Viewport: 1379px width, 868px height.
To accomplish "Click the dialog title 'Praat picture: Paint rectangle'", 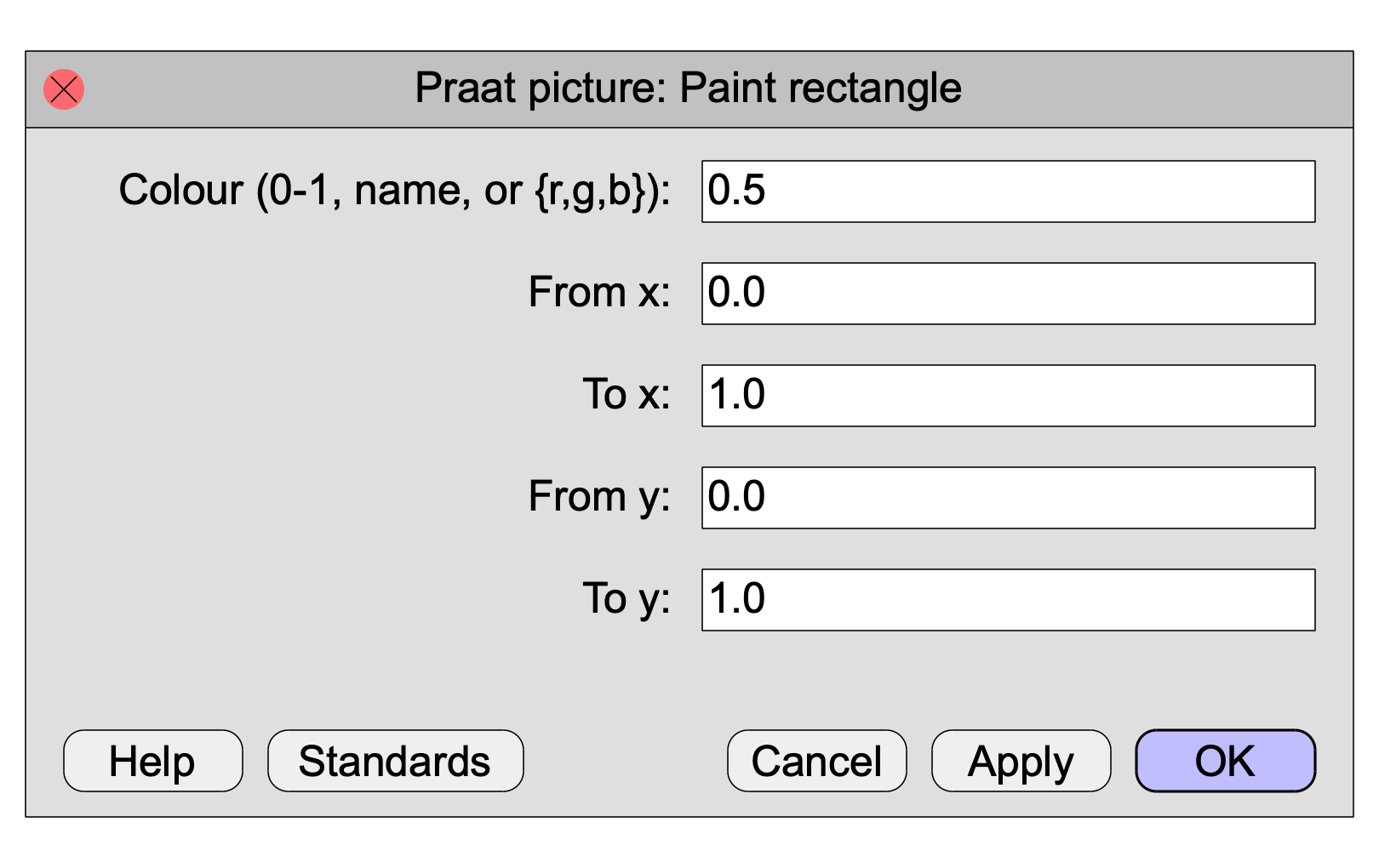I will pyautogui.click(x=688, y=89).
